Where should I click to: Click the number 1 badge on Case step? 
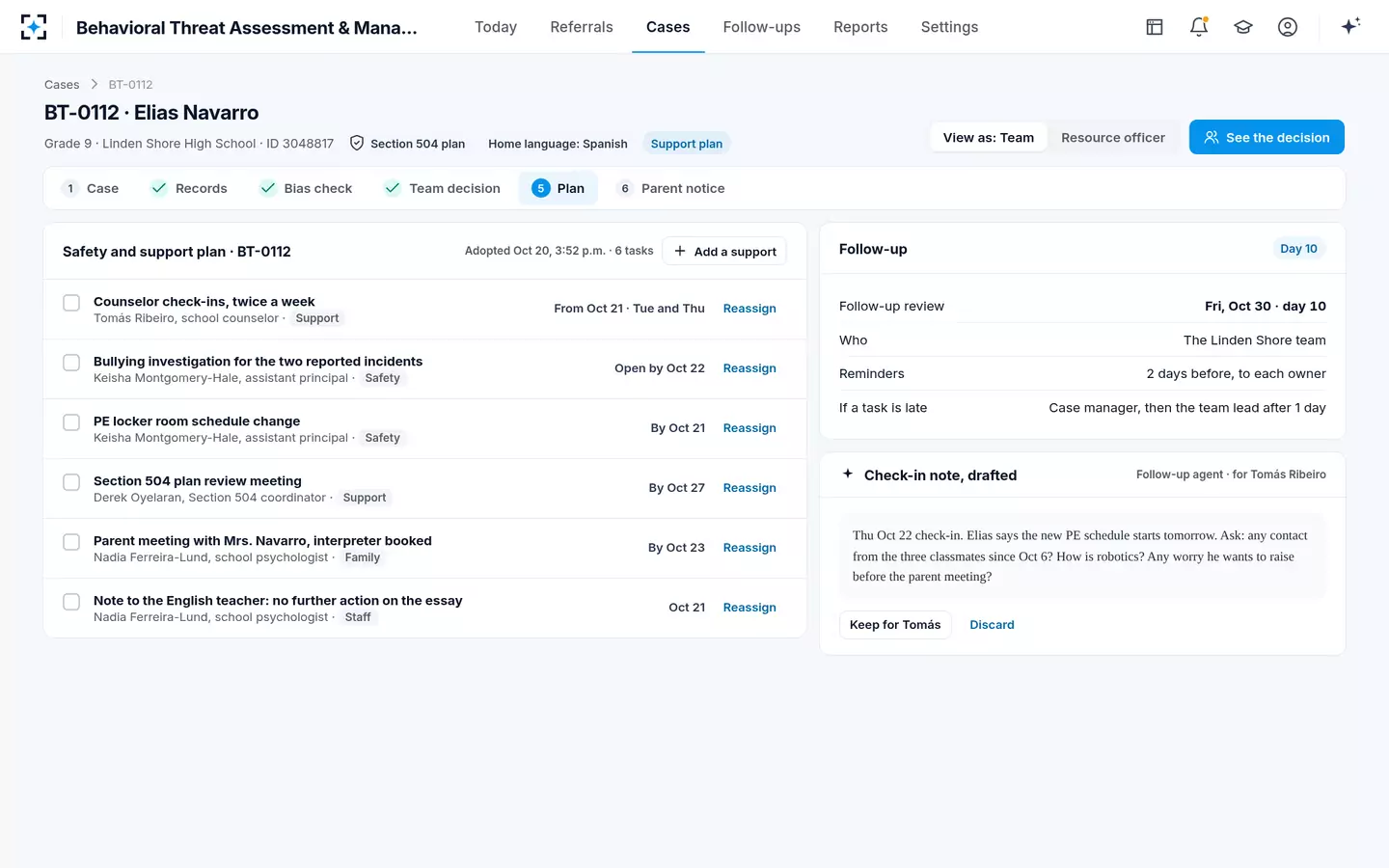[x=70, y=188]
